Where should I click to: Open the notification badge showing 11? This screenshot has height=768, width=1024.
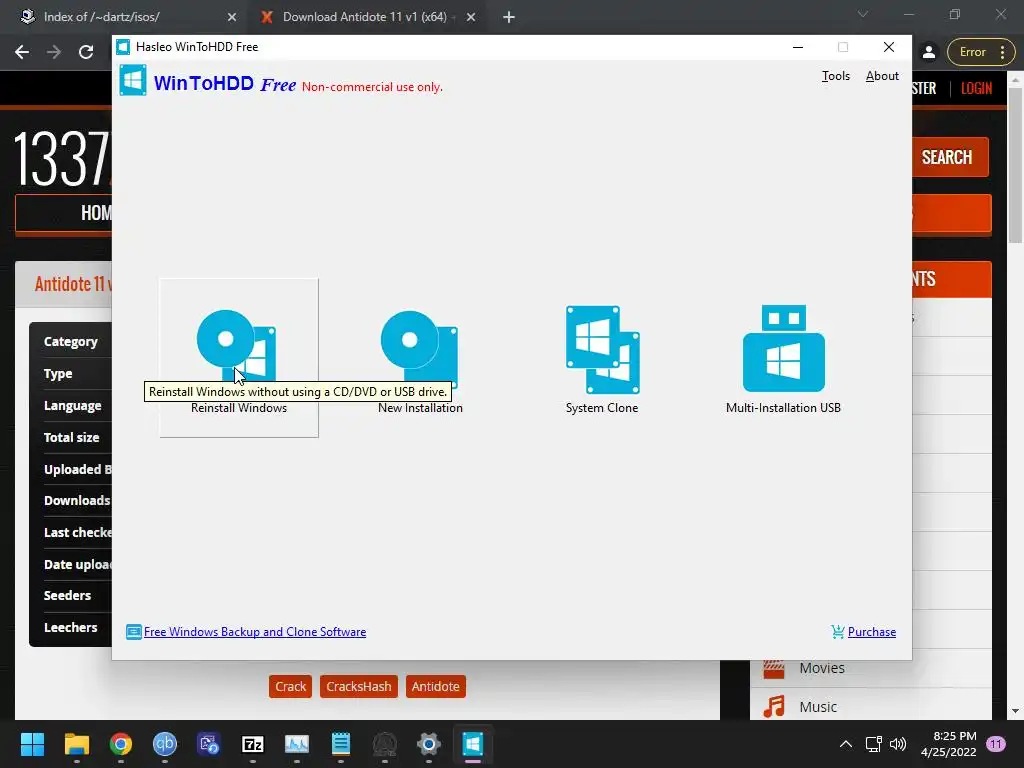[x=996, y=744]
